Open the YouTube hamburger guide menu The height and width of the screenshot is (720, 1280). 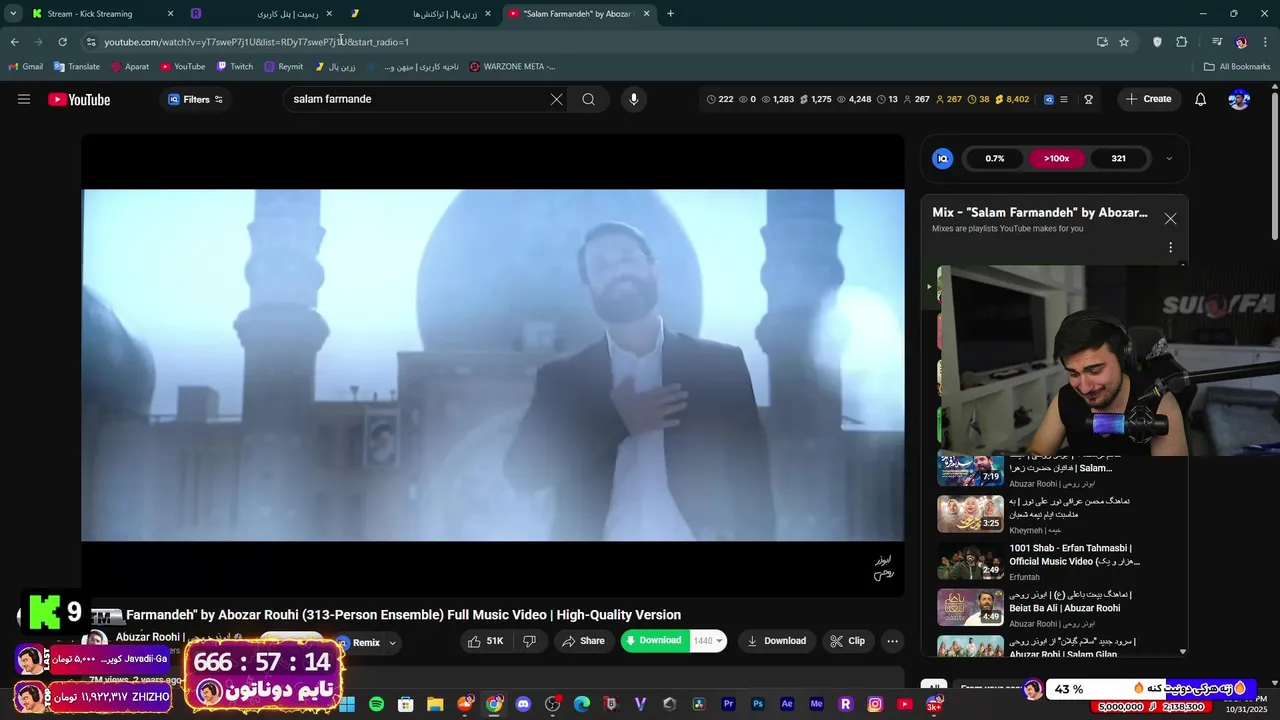pyautogui.click(x=24, y=99)
